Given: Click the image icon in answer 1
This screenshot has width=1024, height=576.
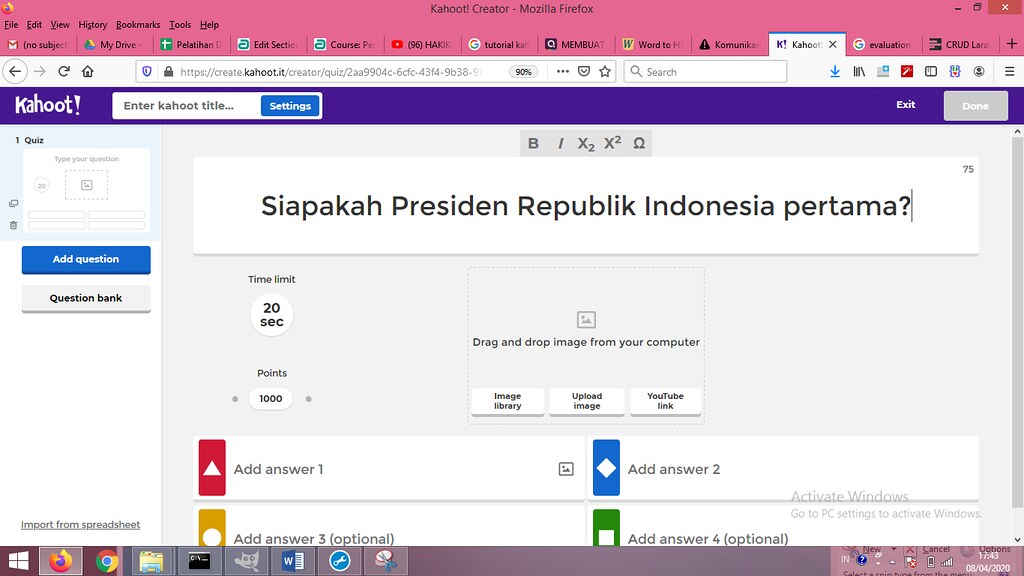Looking at the screenshot, I should click(566, 469).
